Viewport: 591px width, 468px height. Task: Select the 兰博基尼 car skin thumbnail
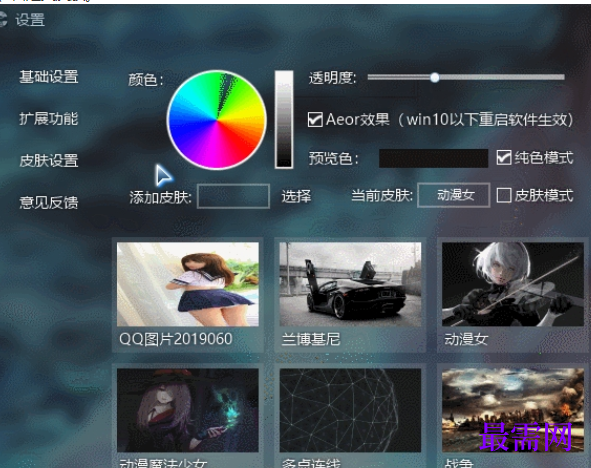(350, 284)
